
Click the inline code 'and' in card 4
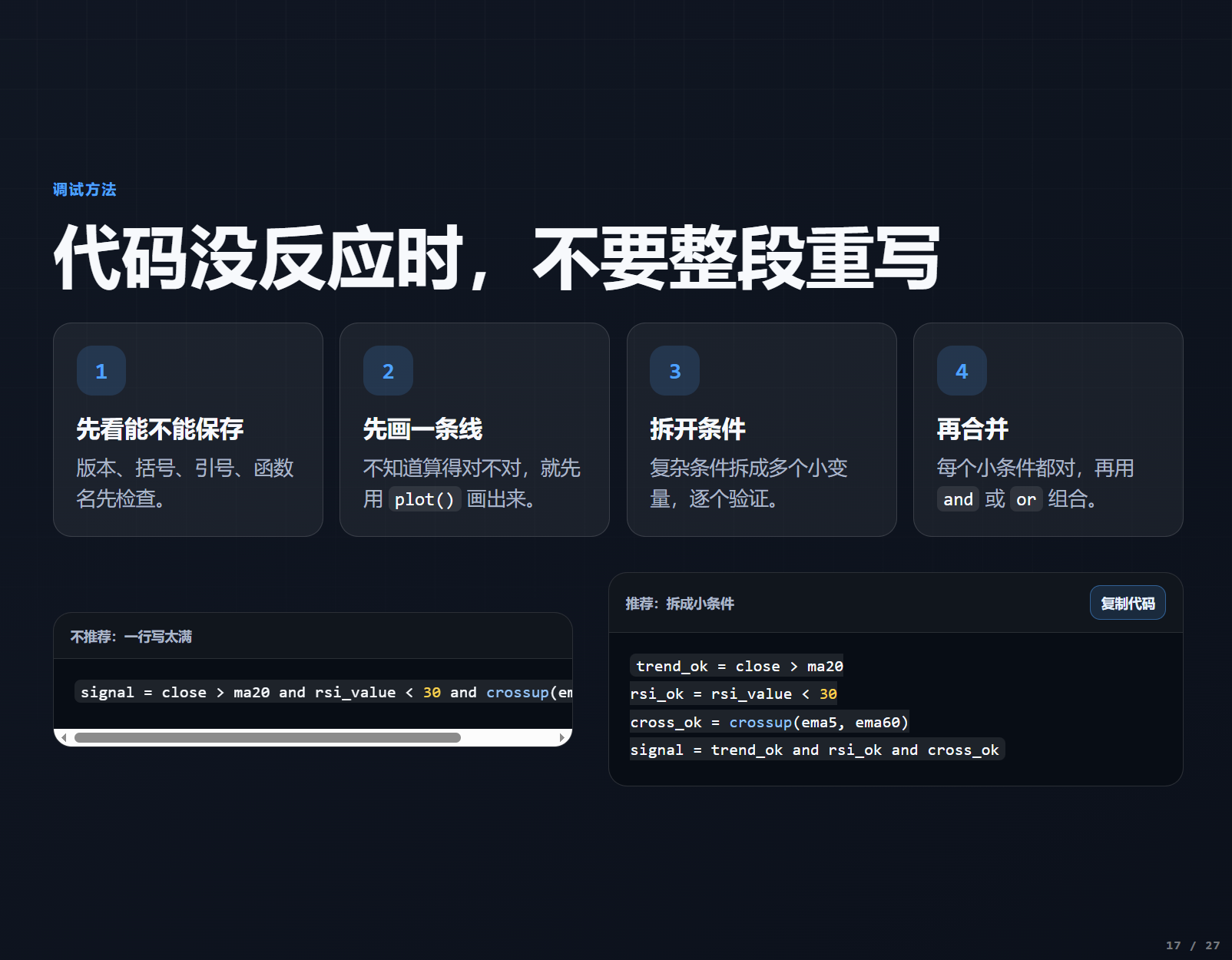958,499
